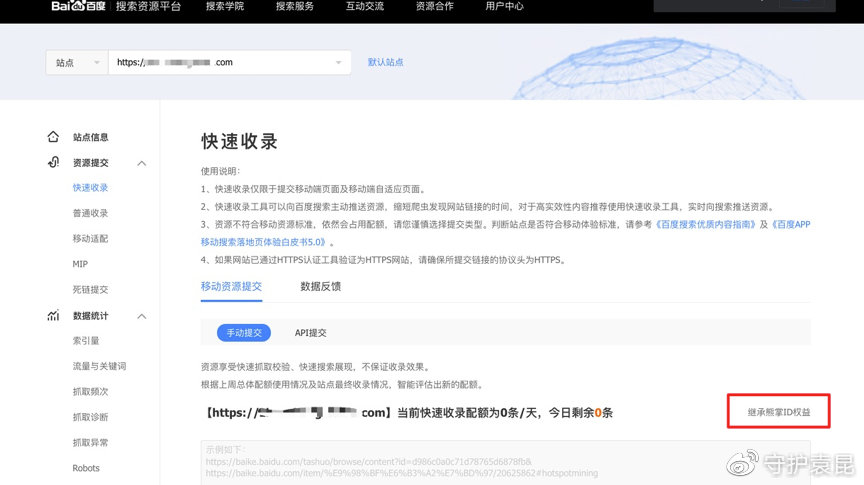Screen dimensions: 864x485
Task: Open 搜索学院 in the top navigation
Action: [225, 6]
